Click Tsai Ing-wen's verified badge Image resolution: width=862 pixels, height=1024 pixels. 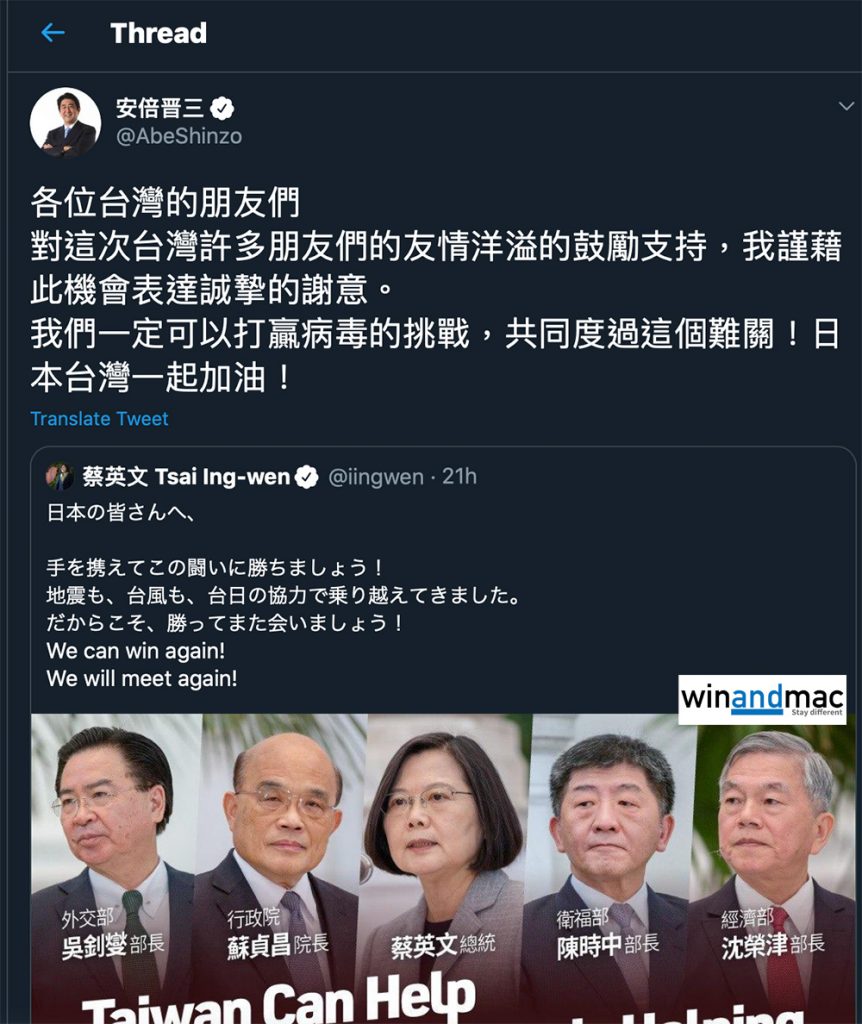(306, 477)
